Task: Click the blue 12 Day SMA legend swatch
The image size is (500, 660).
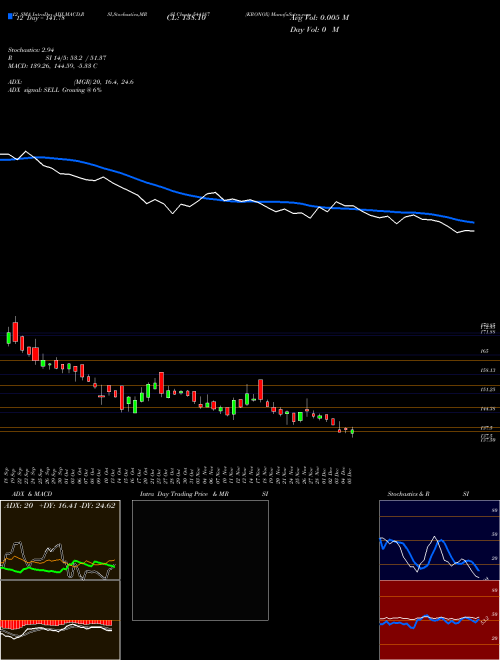Action: (x=10, y=16)
